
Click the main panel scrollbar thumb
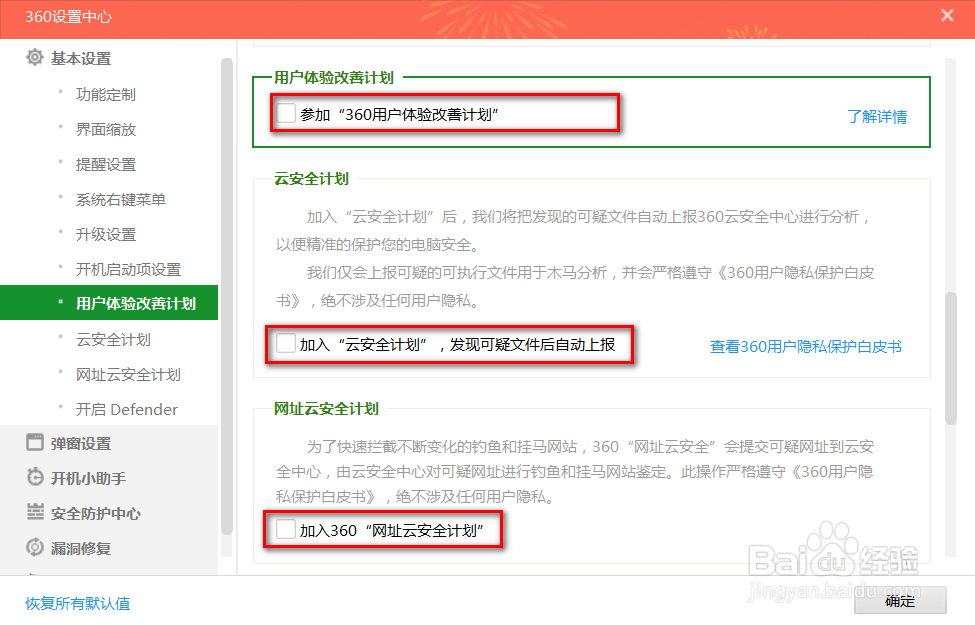click(x=951, y=358)
